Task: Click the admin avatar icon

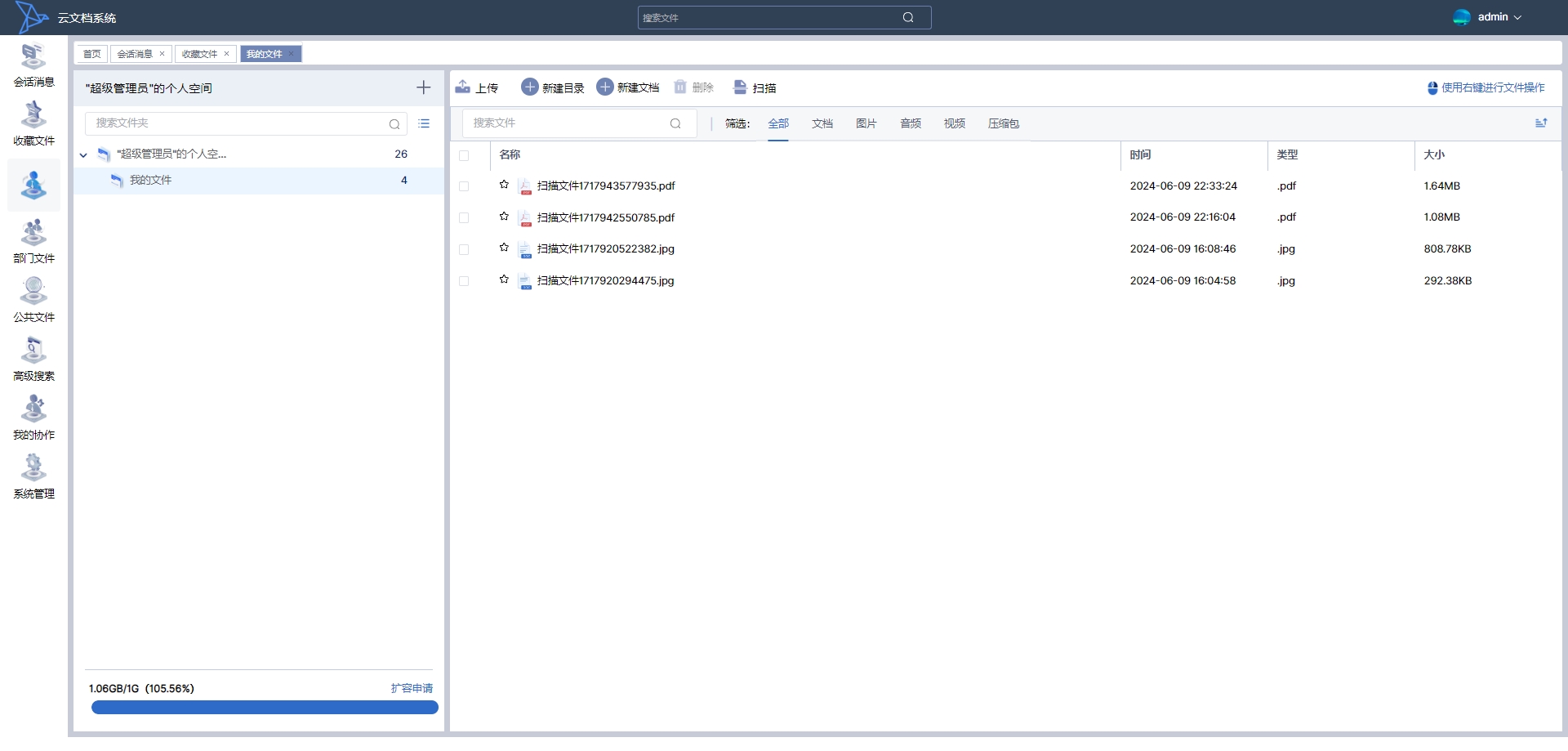Action: (x=1462, y=17)
